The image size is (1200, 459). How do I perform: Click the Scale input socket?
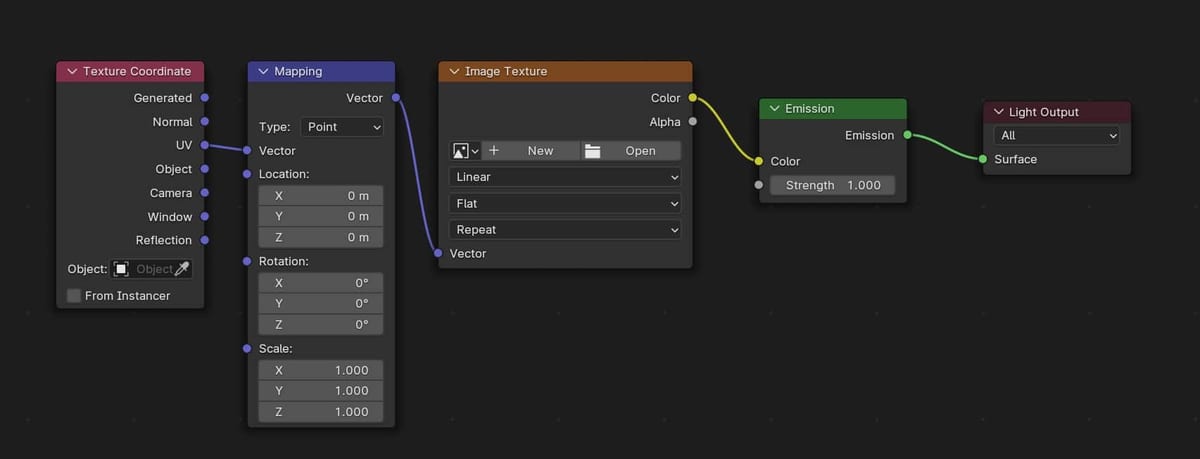[248, 348]
